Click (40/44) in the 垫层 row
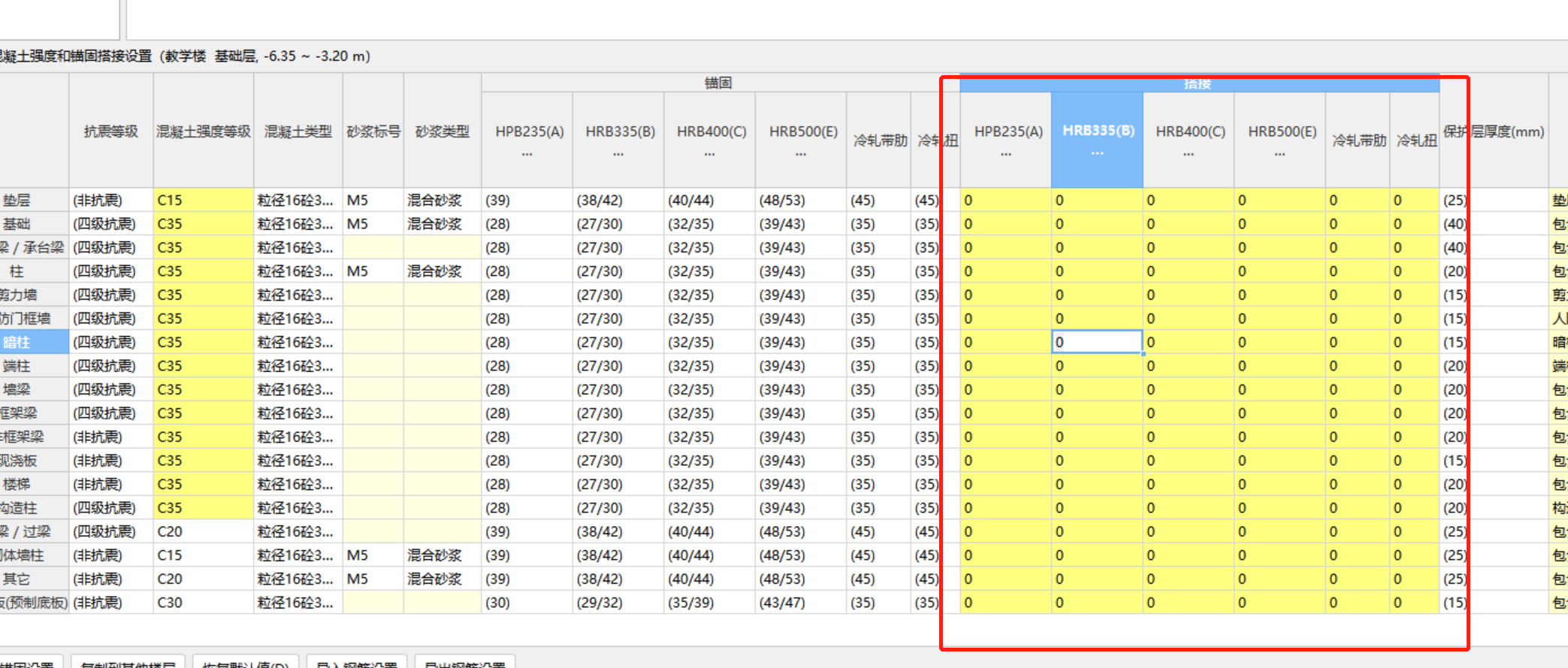1568x668 pixels. click(x=709, y=200)
